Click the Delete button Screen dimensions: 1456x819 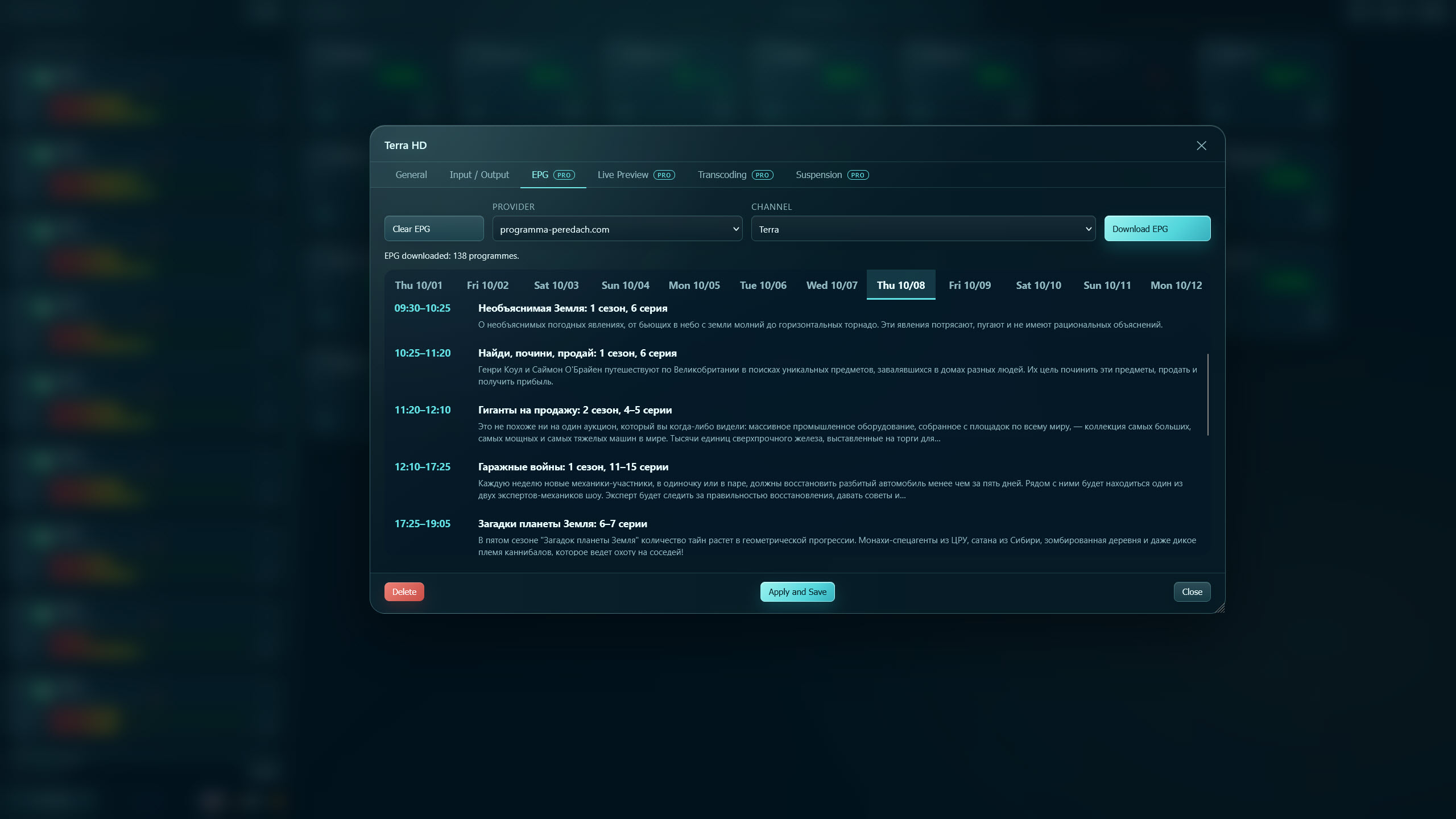[x=404, y=591]
